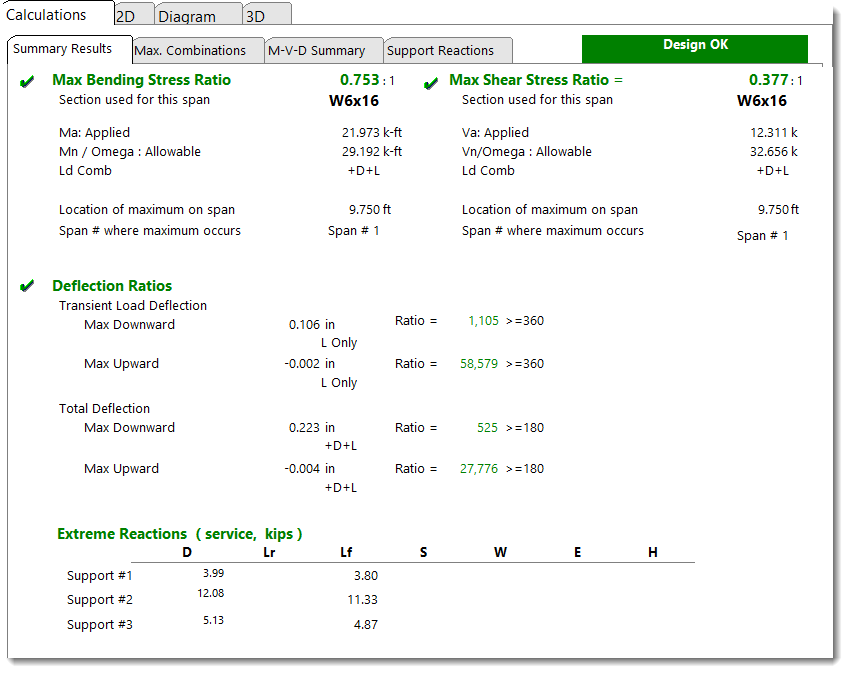Click applied moment value 21.973 k-ft

pos(372,133)
